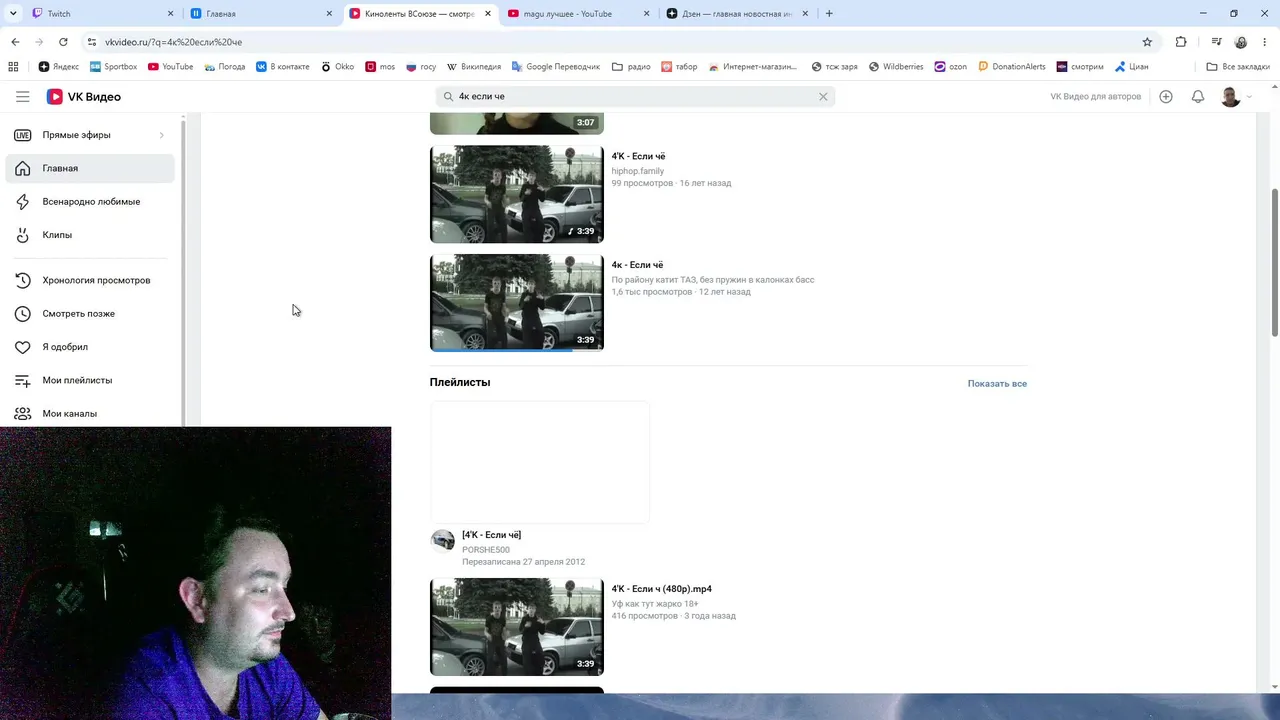This screenshot has height=720, width=1280.
Task: Expand the Прямые эфиры submenu chevron
Action: 161,135
